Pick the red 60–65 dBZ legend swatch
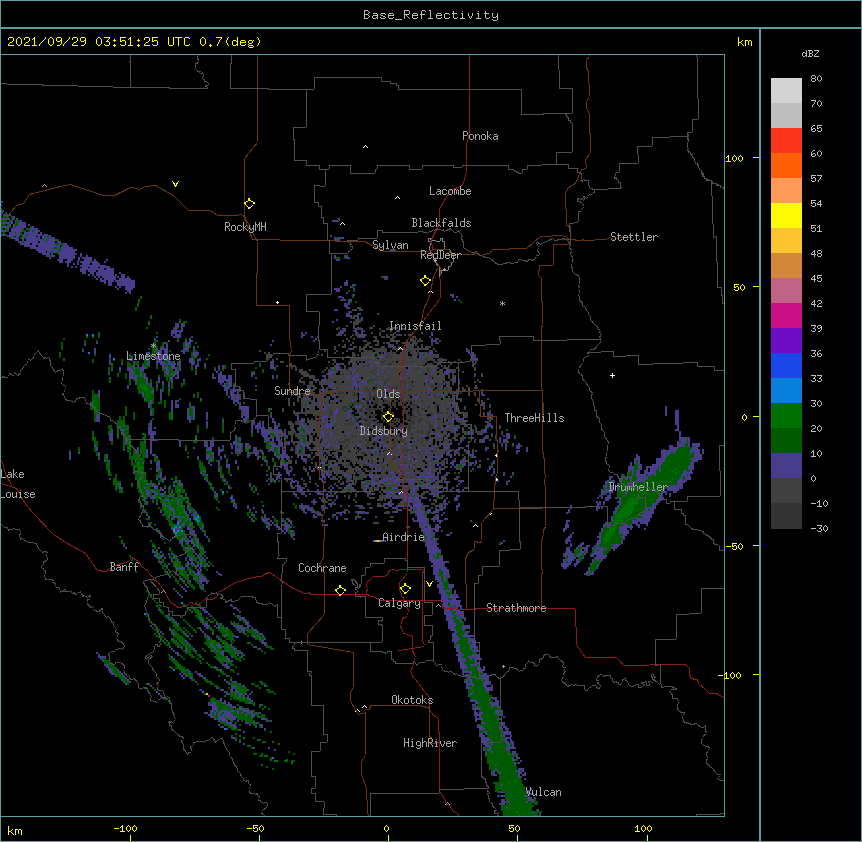The width and height of the screenshot is (862, 842). [786, 141]
